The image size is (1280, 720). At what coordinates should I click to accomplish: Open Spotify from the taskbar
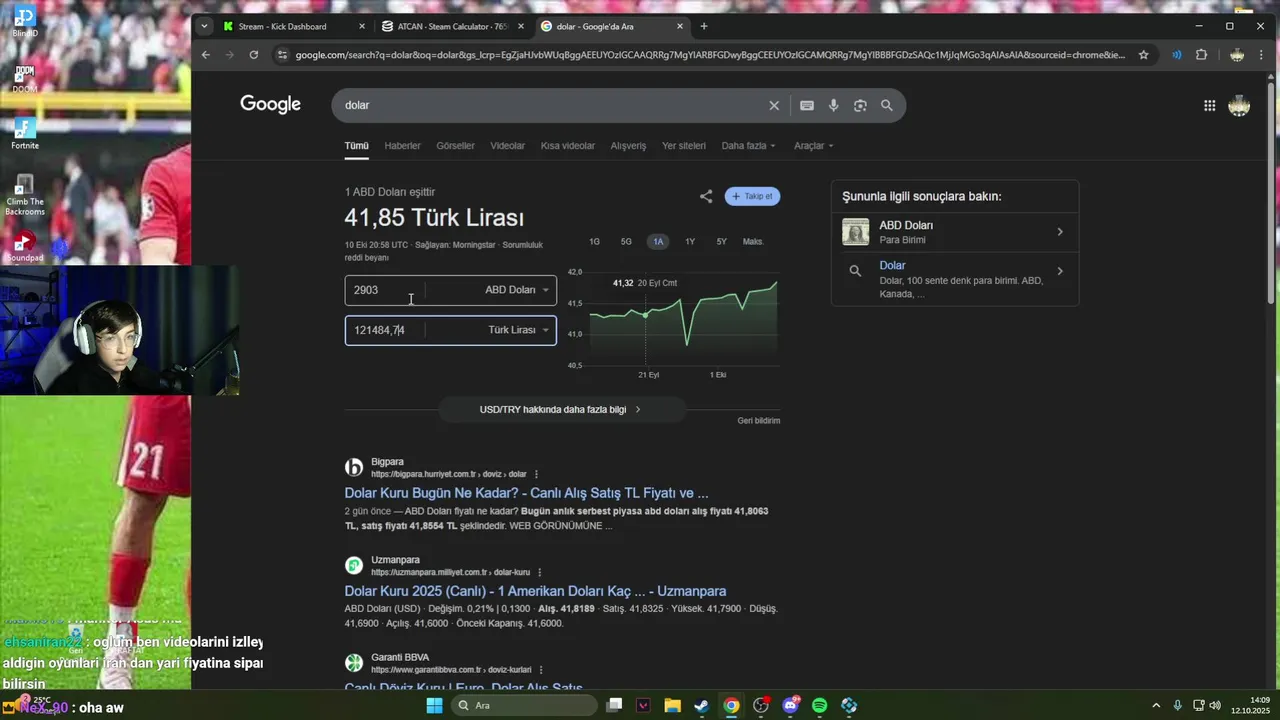point(820,705)
